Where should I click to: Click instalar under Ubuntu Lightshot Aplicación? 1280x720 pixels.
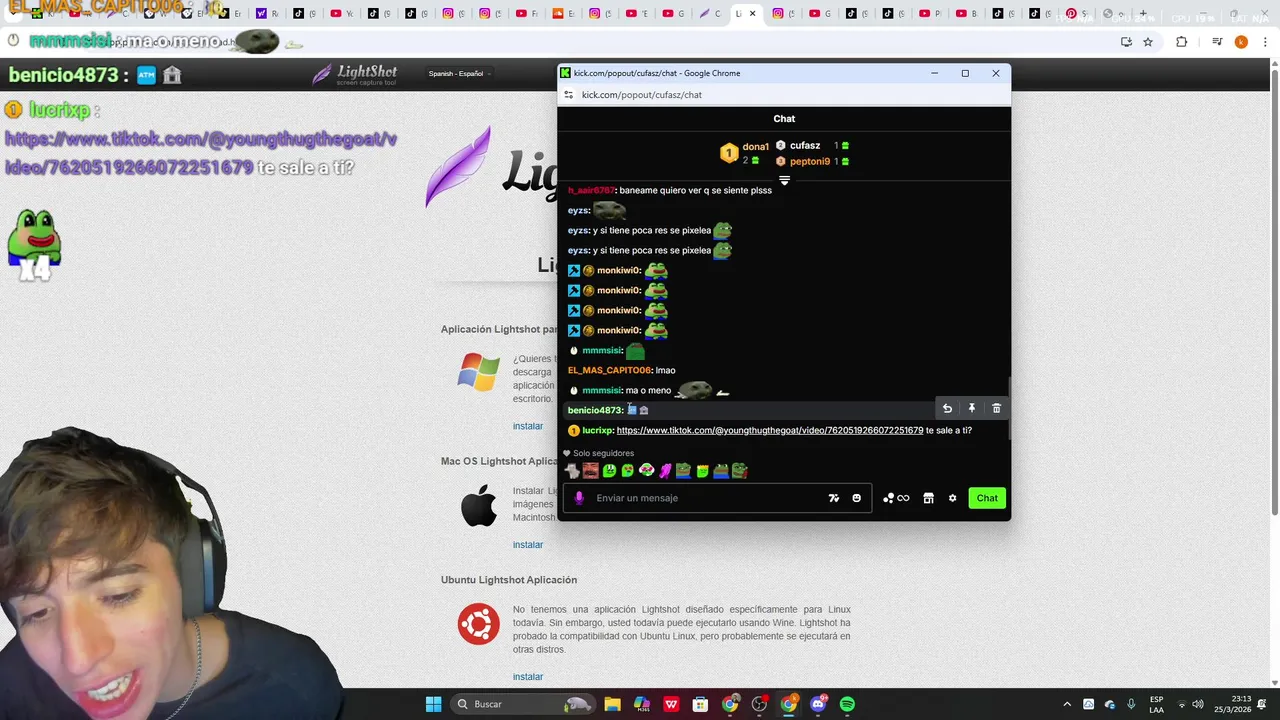(528, 677)
